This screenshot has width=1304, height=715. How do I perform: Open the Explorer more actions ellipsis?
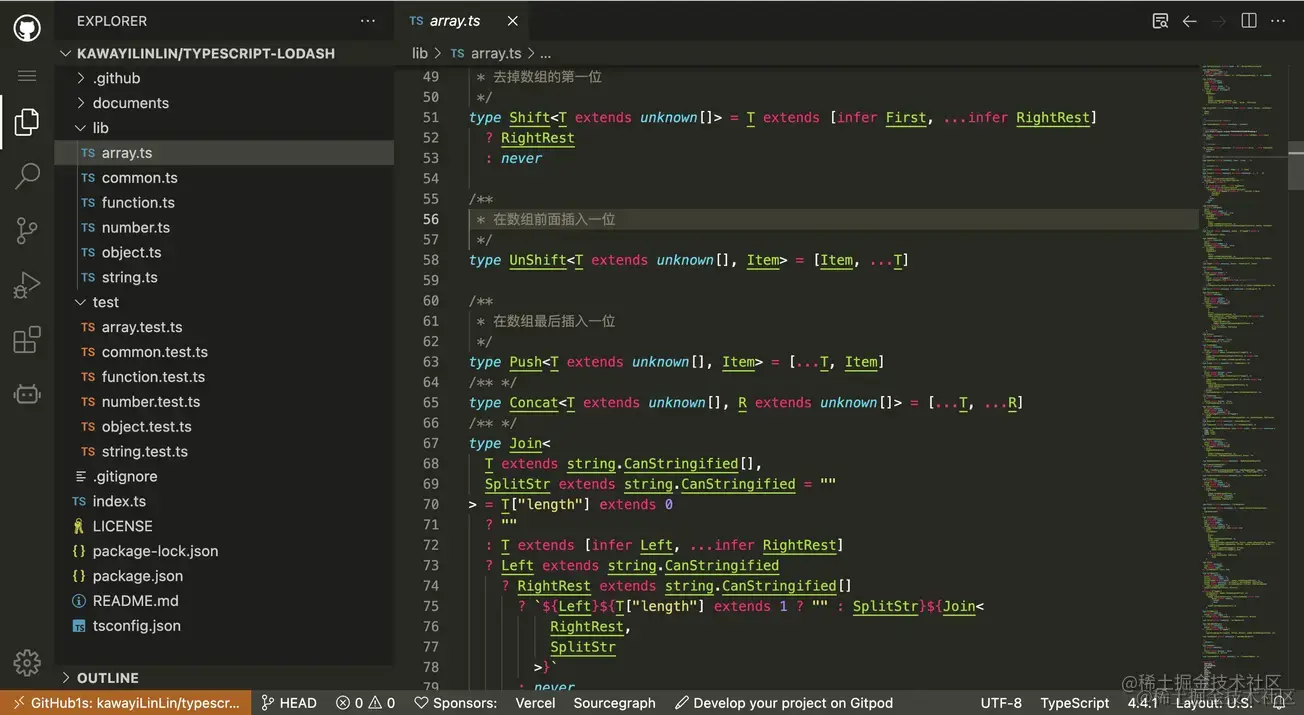tap(368, 21)
